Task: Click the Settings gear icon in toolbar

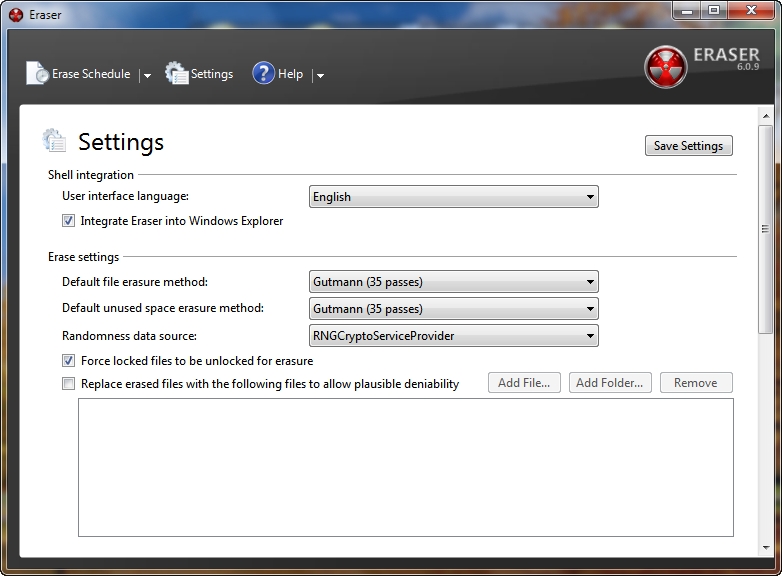Action: 177,74
